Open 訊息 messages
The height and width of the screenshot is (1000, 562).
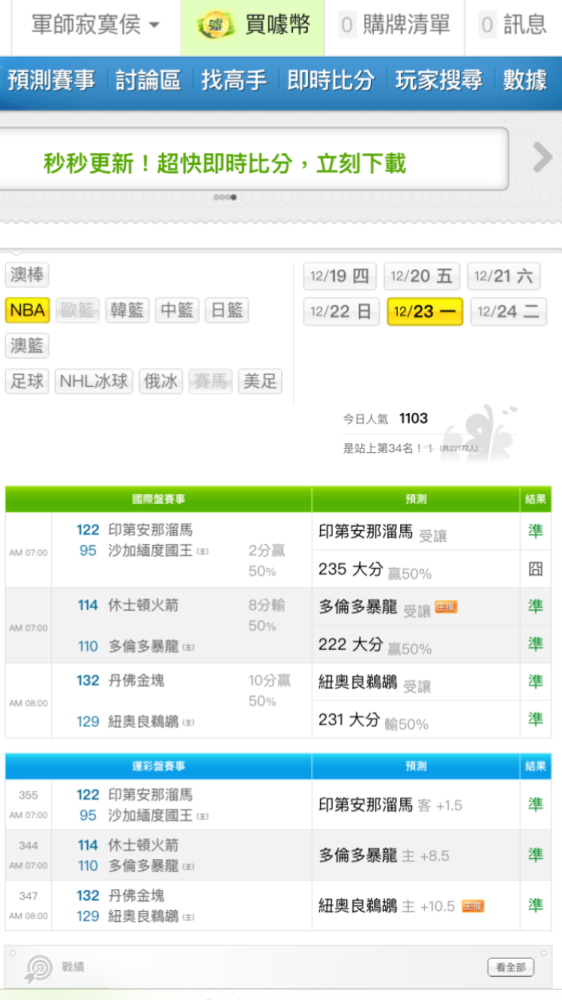point(514,26)
